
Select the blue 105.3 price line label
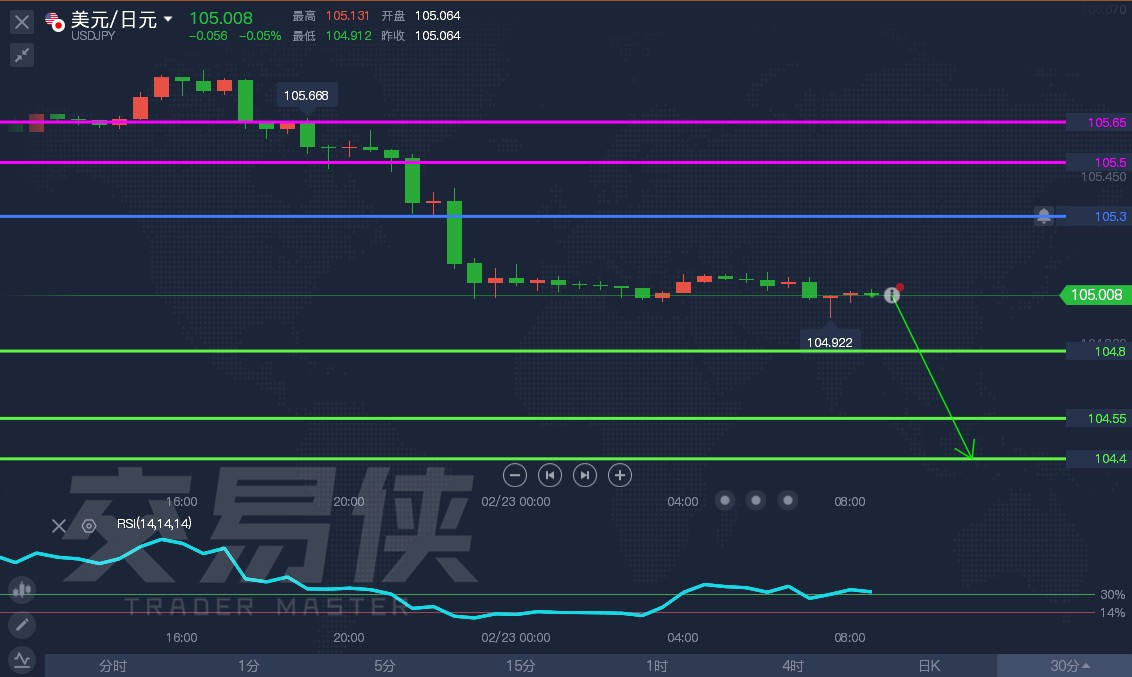tap(1099, 217)
